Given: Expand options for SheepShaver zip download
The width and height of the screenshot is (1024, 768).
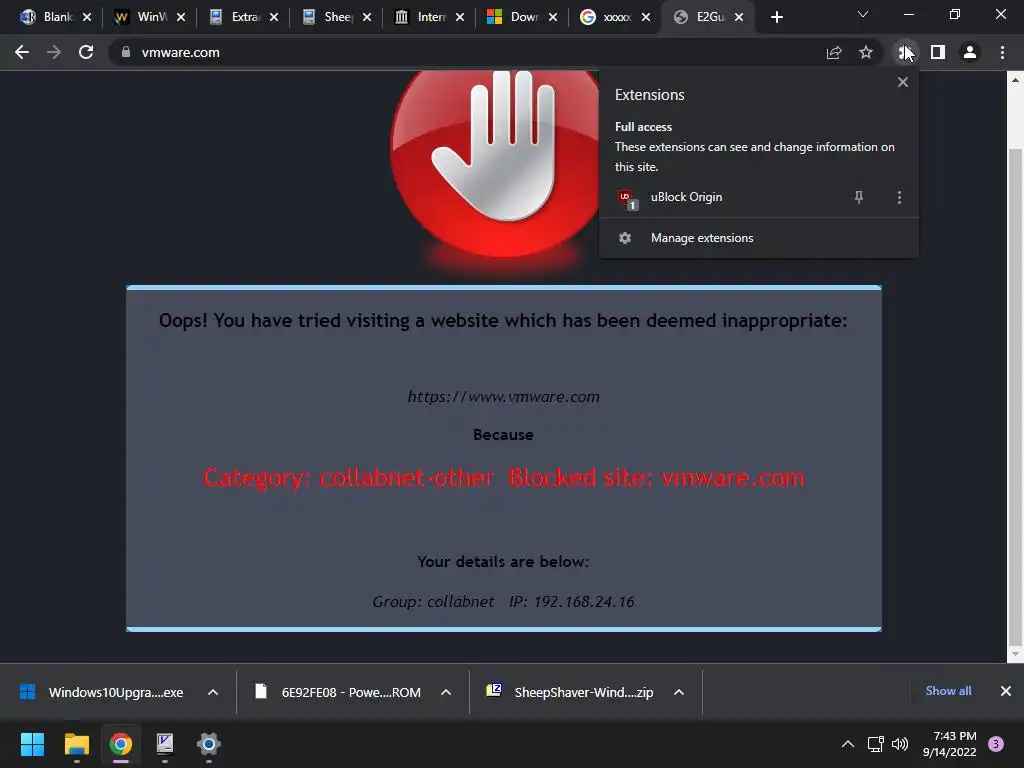Looking at the screenshot, I should 679,692.
